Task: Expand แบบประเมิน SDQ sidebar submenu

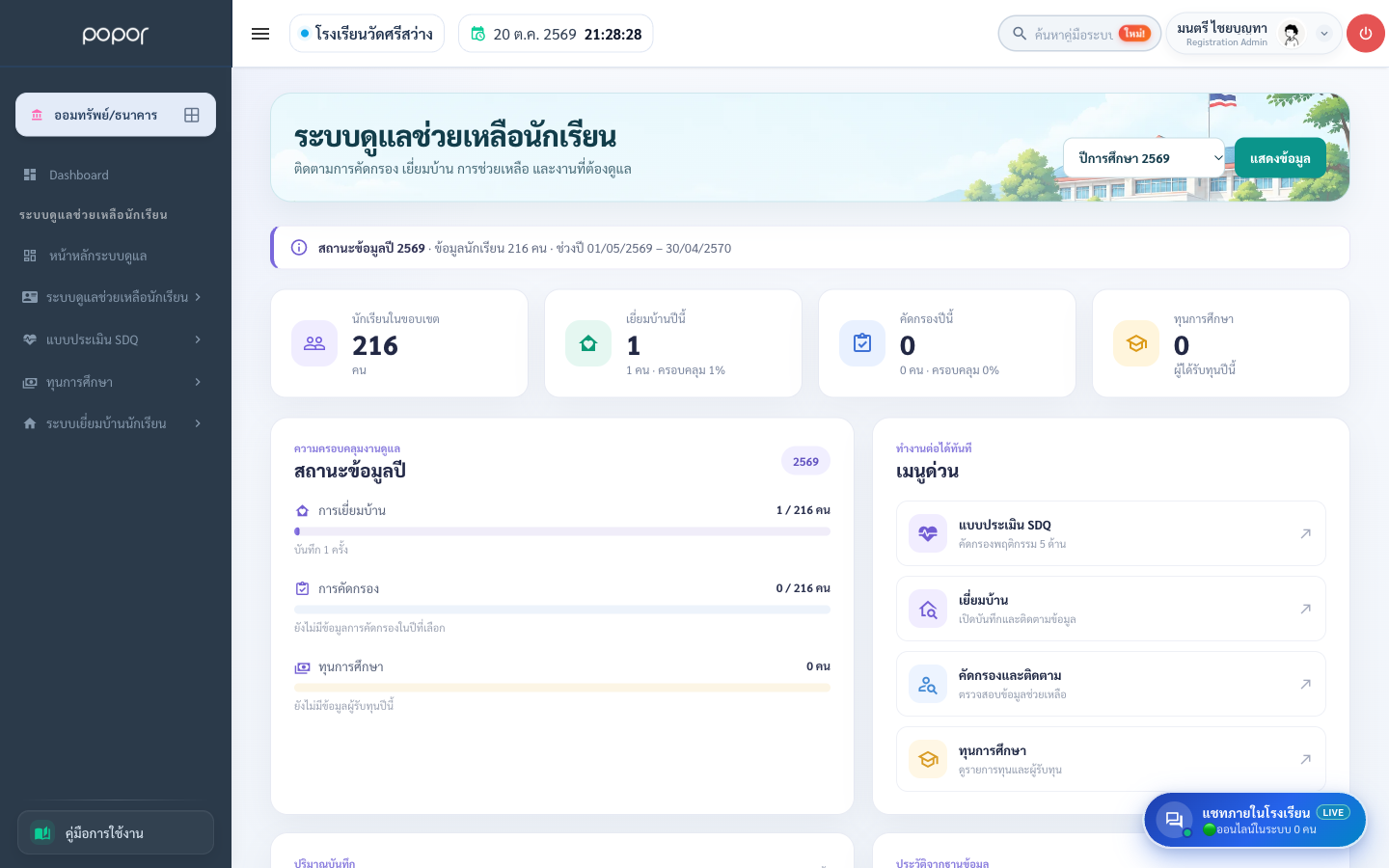Action: tap(197, 339)
